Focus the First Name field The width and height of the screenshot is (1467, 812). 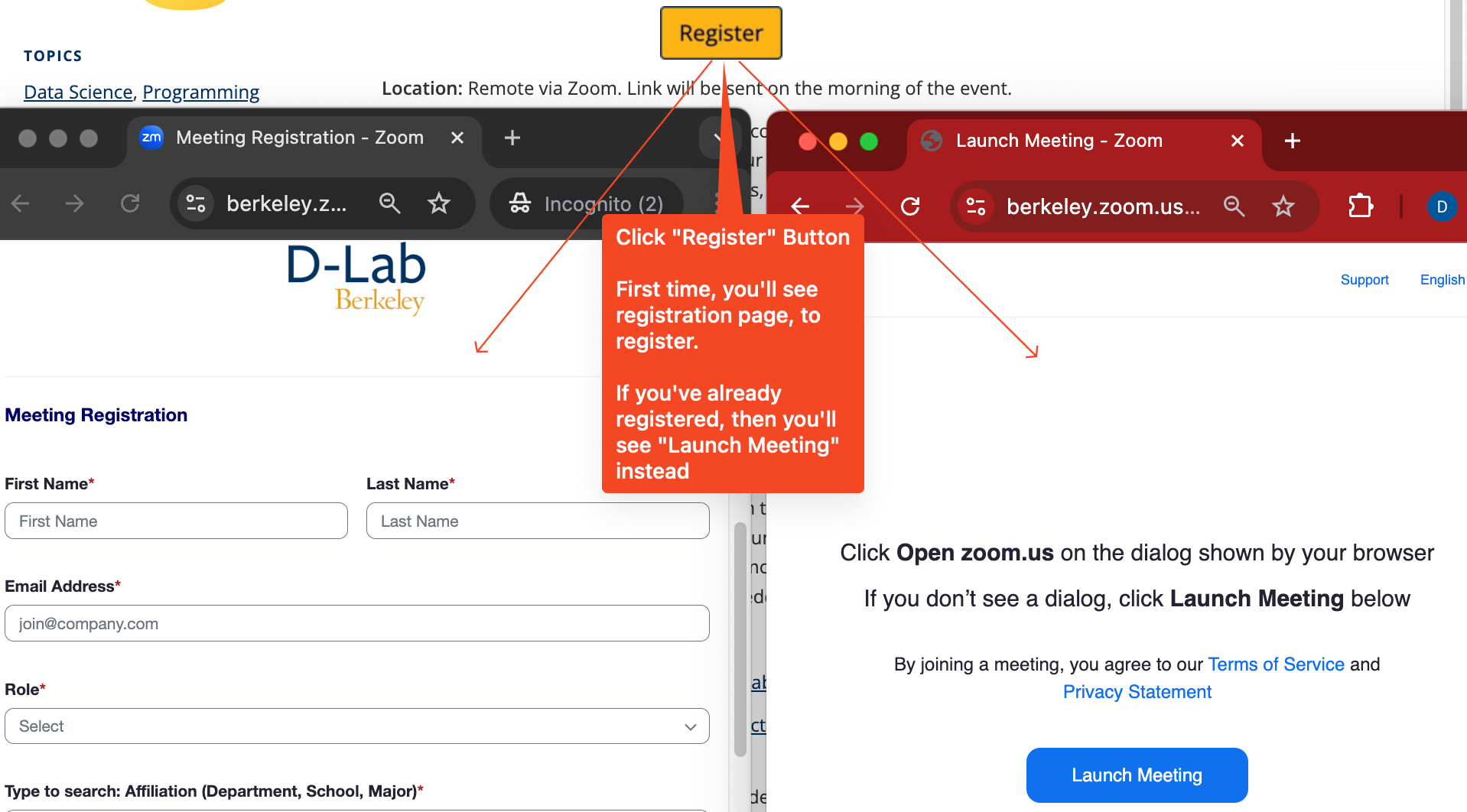176,521
